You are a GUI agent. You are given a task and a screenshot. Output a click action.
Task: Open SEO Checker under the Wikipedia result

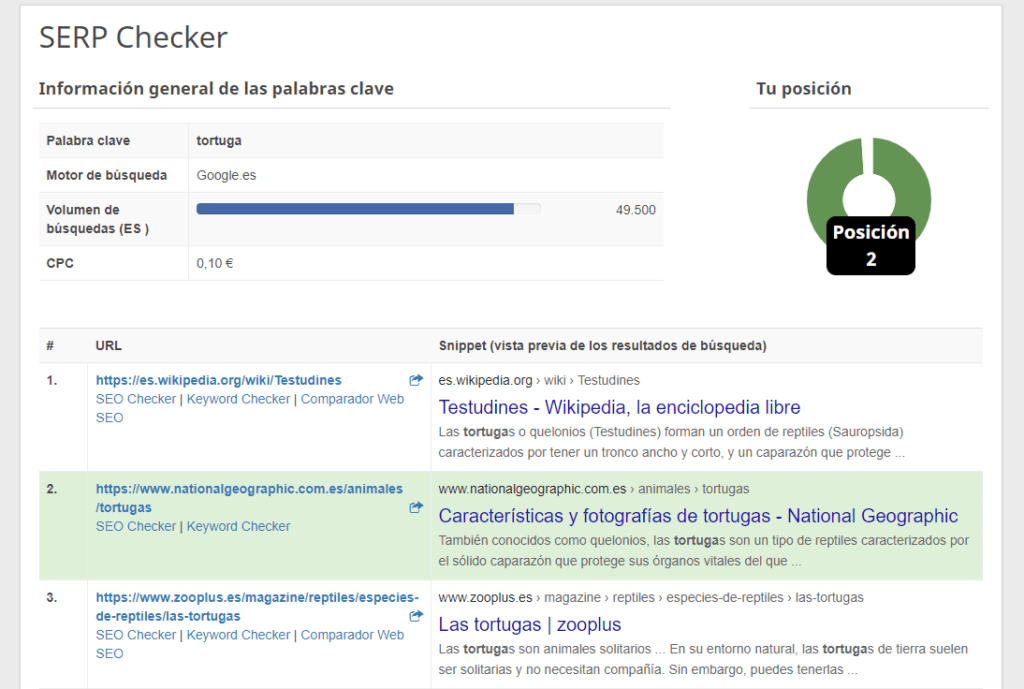tap(135, 398)
